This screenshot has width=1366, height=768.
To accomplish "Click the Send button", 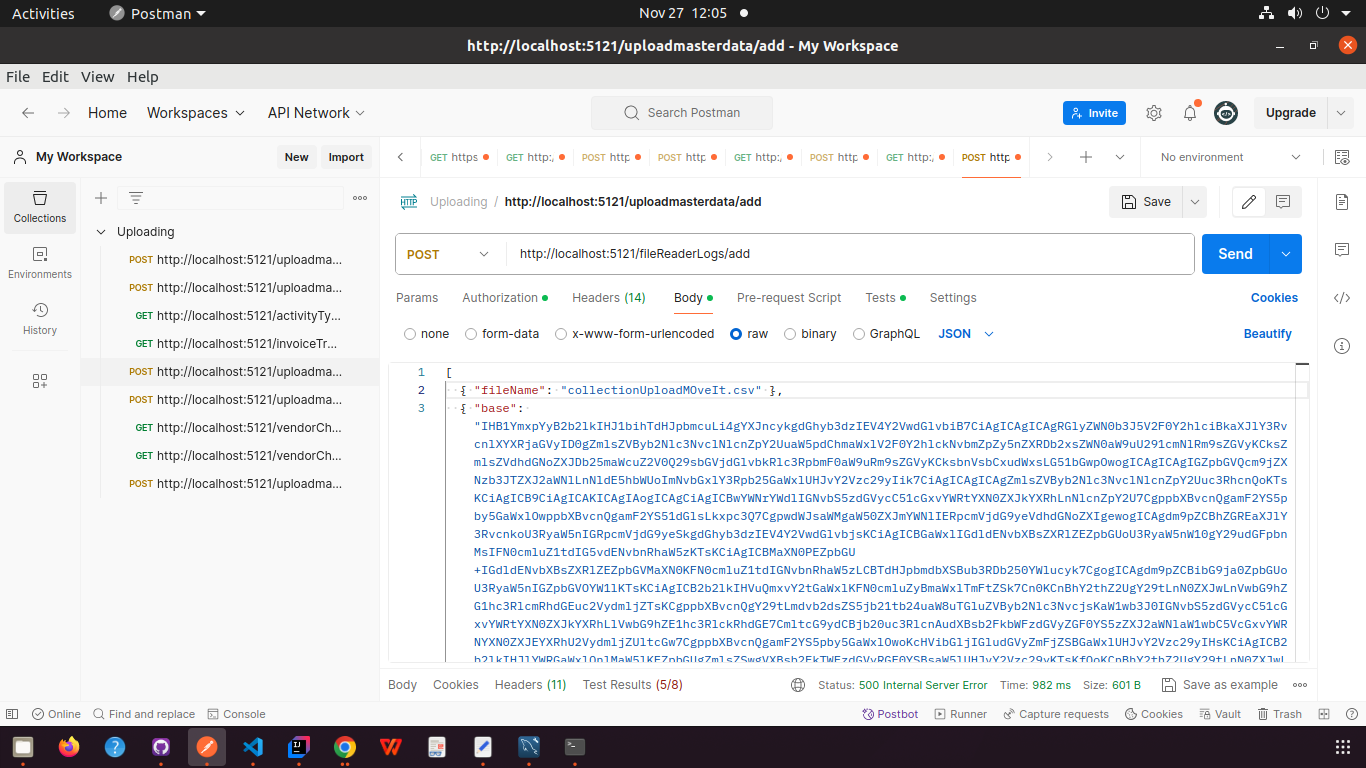I will [x=1235, y=254].
